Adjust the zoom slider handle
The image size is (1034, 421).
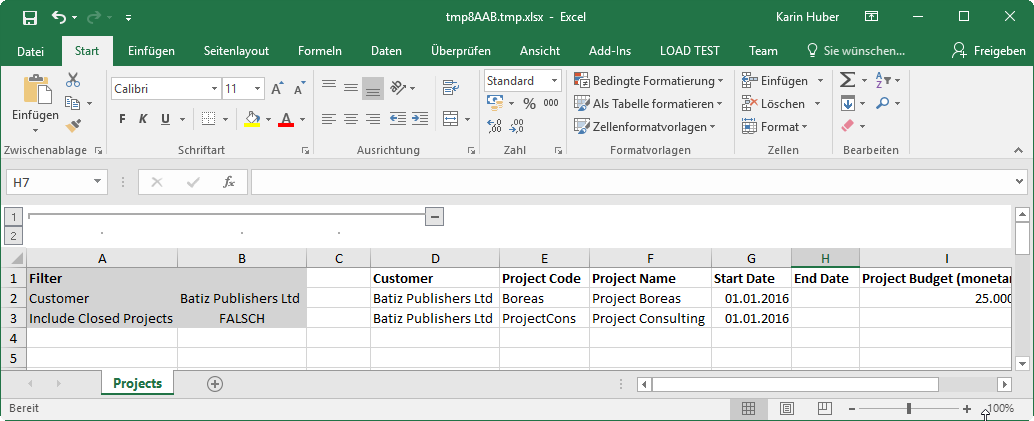click(x=909, y=408)
